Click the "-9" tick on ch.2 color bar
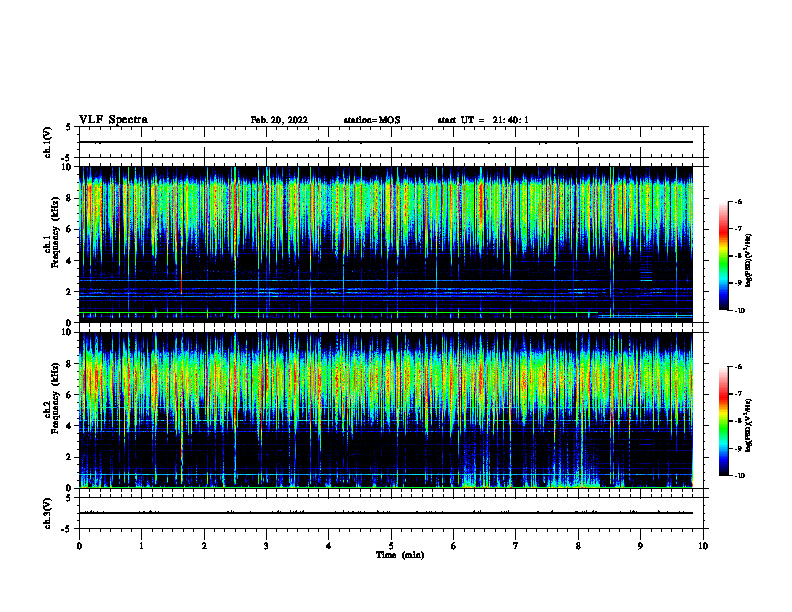This screenshot has width=792, height=612. pyautogui.click(x=738, y=448)
